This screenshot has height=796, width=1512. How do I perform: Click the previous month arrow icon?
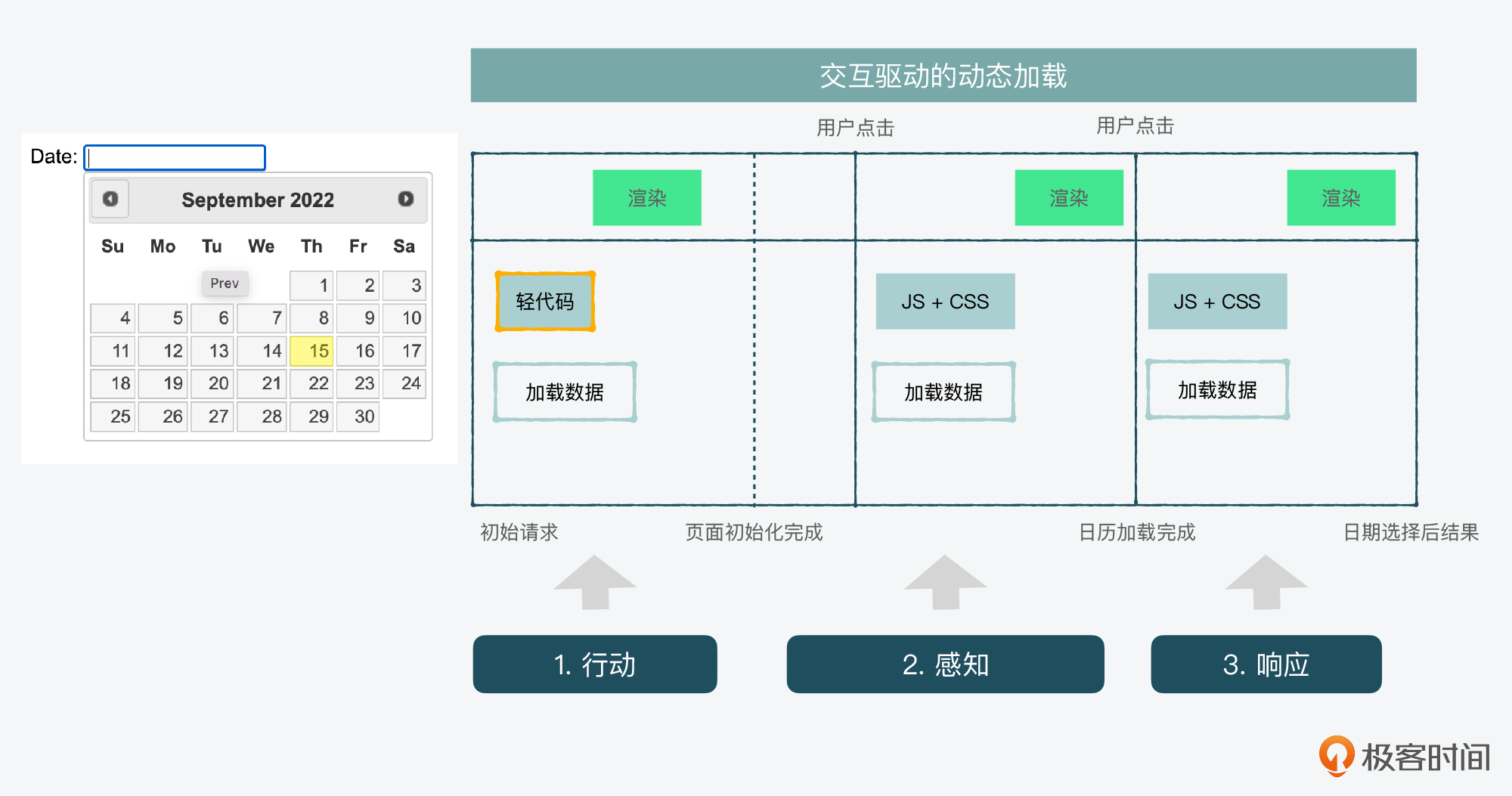click(110, 199)
